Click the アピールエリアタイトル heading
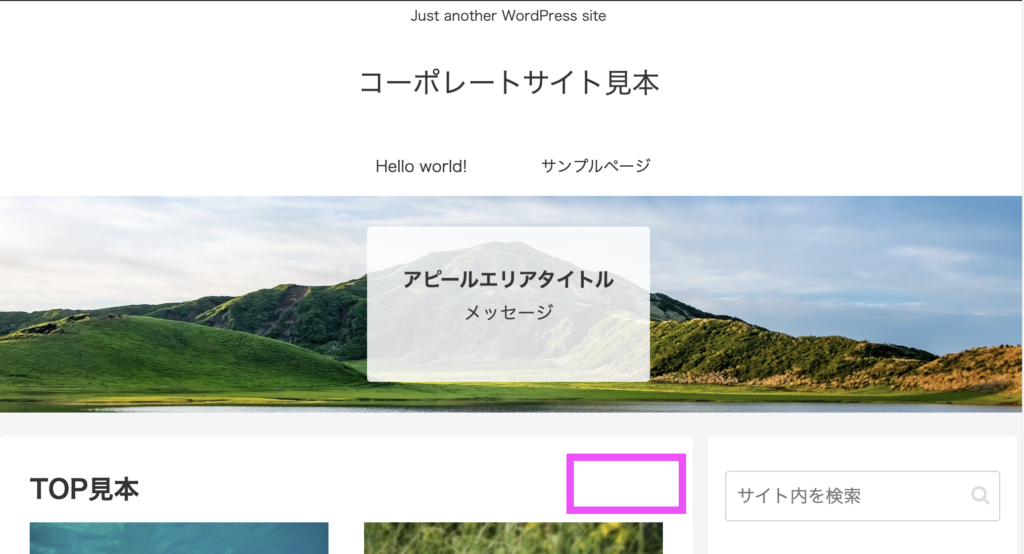1024x554 pixels. pos(508,280)
